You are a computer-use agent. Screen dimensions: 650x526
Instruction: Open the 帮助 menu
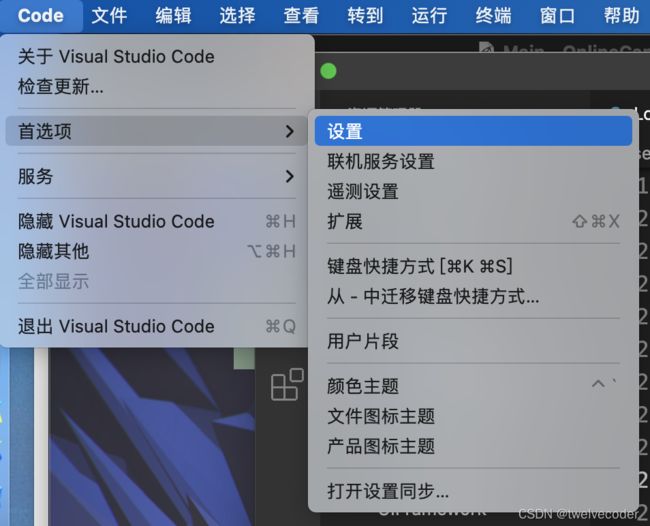[x=621, y=16]
